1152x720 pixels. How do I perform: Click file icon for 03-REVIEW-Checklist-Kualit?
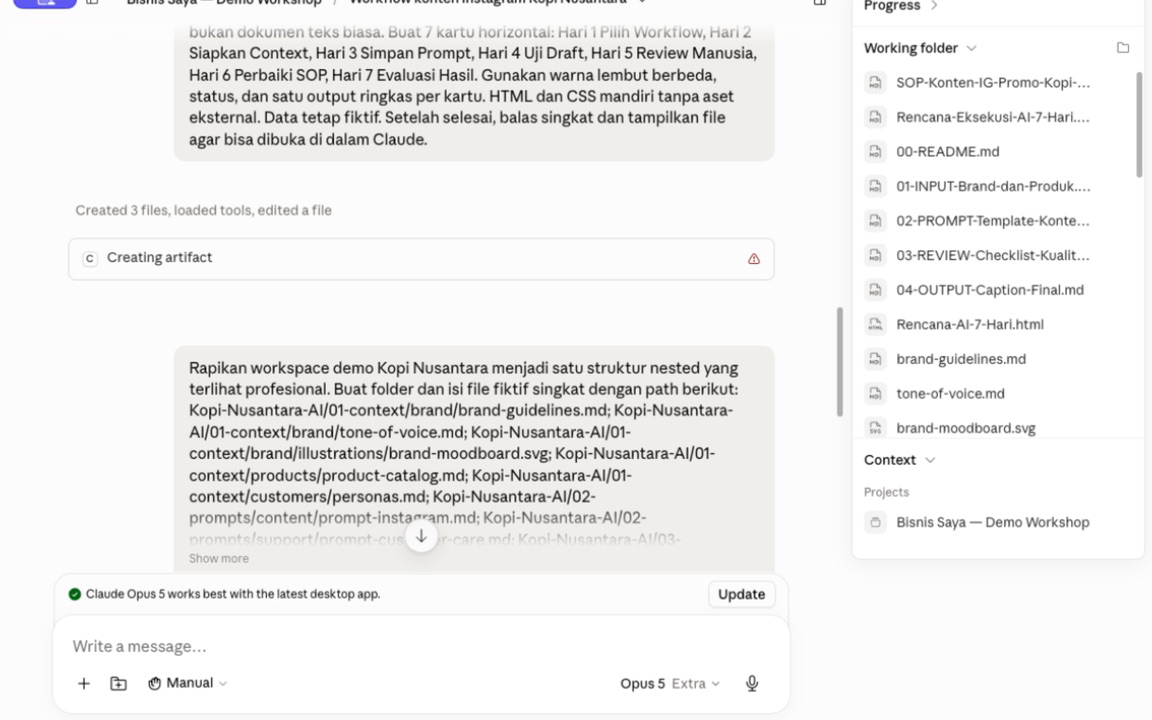click(x=875, y=255)
